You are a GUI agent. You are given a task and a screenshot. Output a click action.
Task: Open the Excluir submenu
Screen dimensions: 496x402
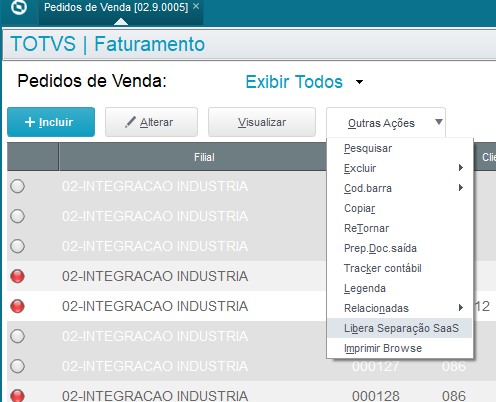coord(399,168)
